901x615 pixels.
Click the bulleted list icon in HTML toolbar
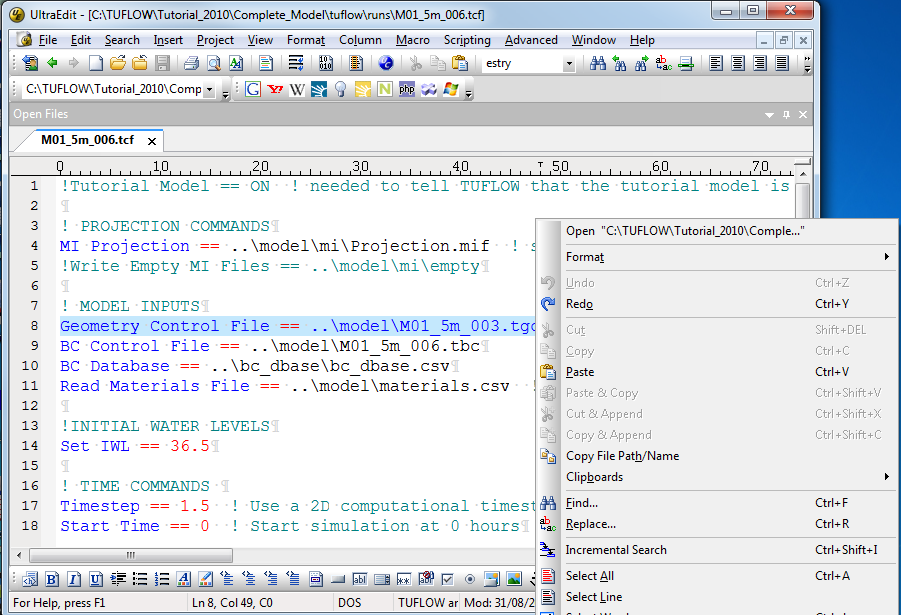(140, 579)
